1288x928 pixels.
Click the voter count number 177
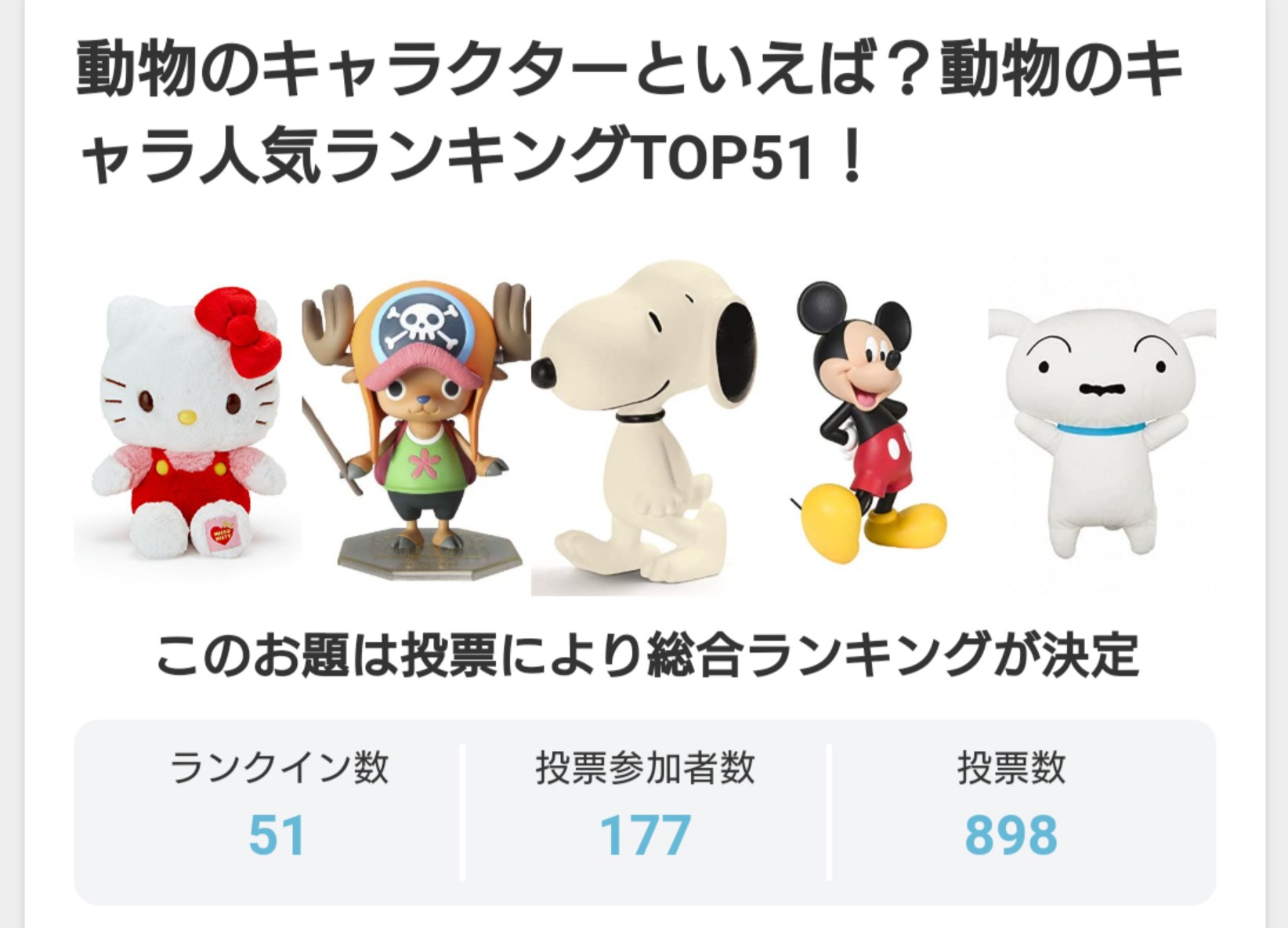pyautogui.click(x=645, y=836)
